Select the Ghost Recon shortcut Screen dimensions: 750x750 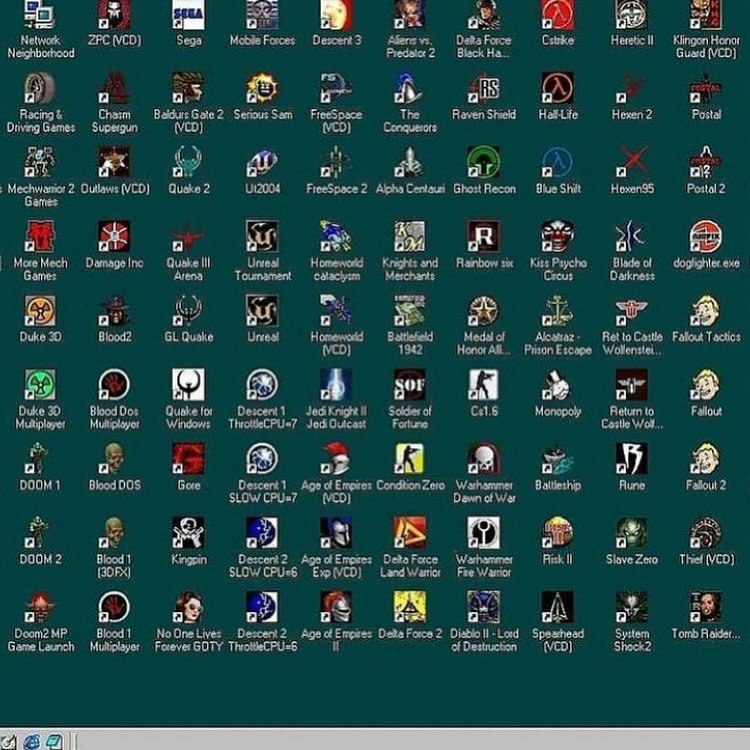coord(484,163)
